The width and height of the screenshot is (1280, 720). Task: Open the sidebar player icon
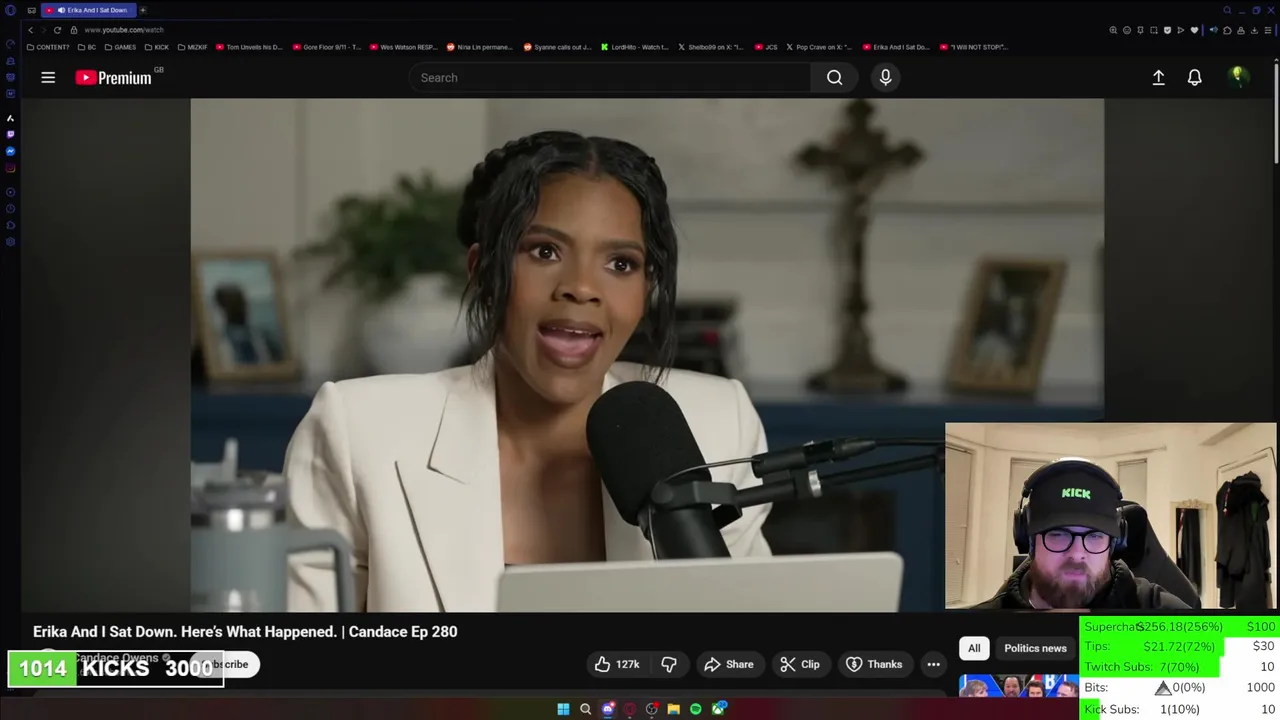click(10, 192)
